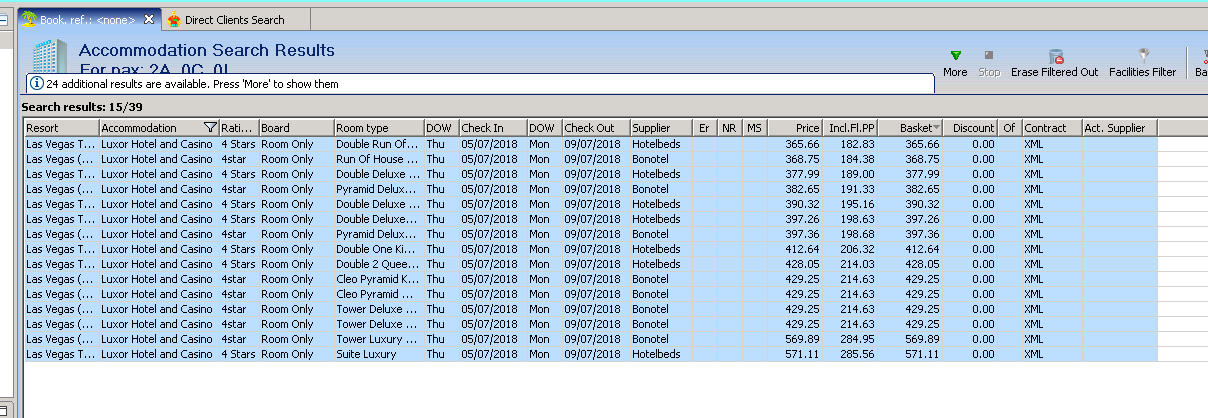The height and width of the screenshot is (418, 1208).
Task: Sort by the Board column header
Action: (x=296, y=128)
